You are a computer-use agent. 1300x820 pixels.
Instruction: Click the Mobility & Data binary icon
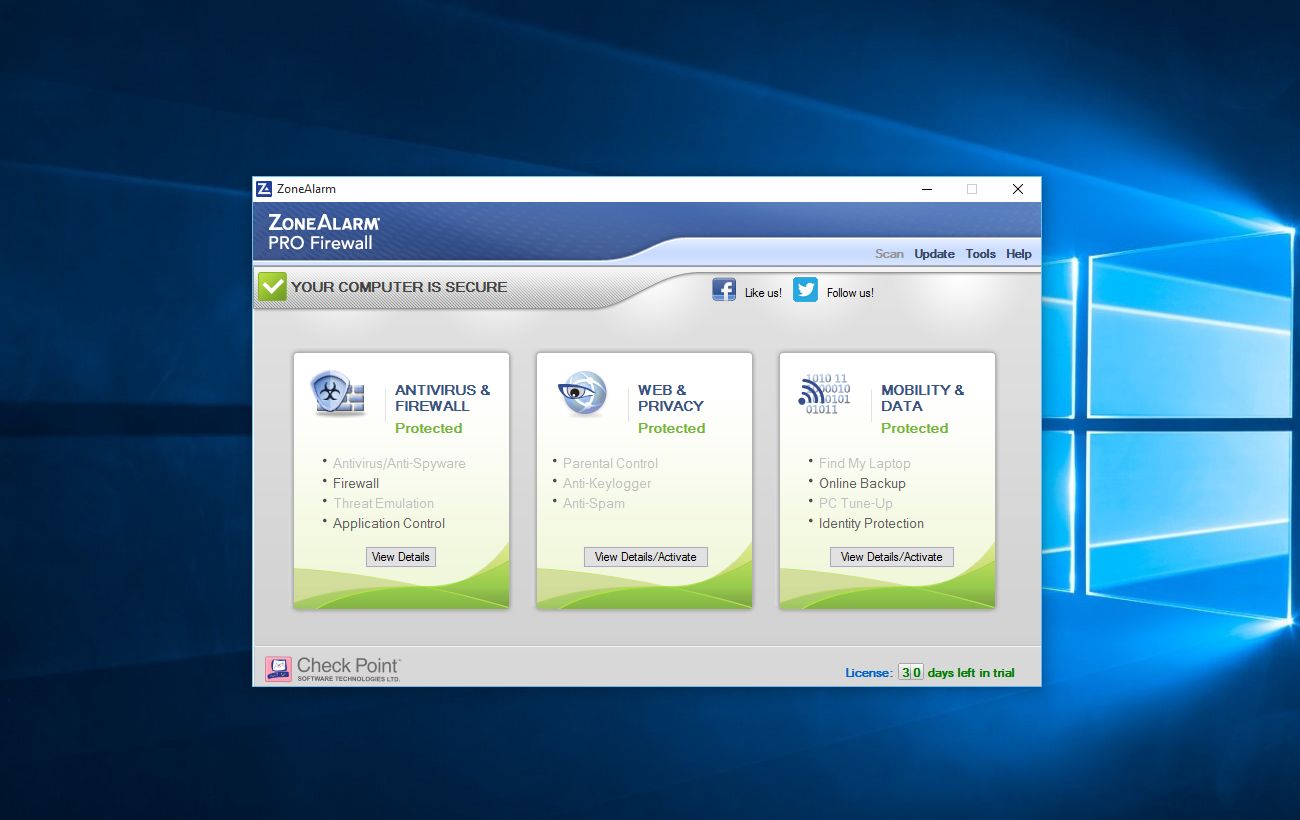824,395
